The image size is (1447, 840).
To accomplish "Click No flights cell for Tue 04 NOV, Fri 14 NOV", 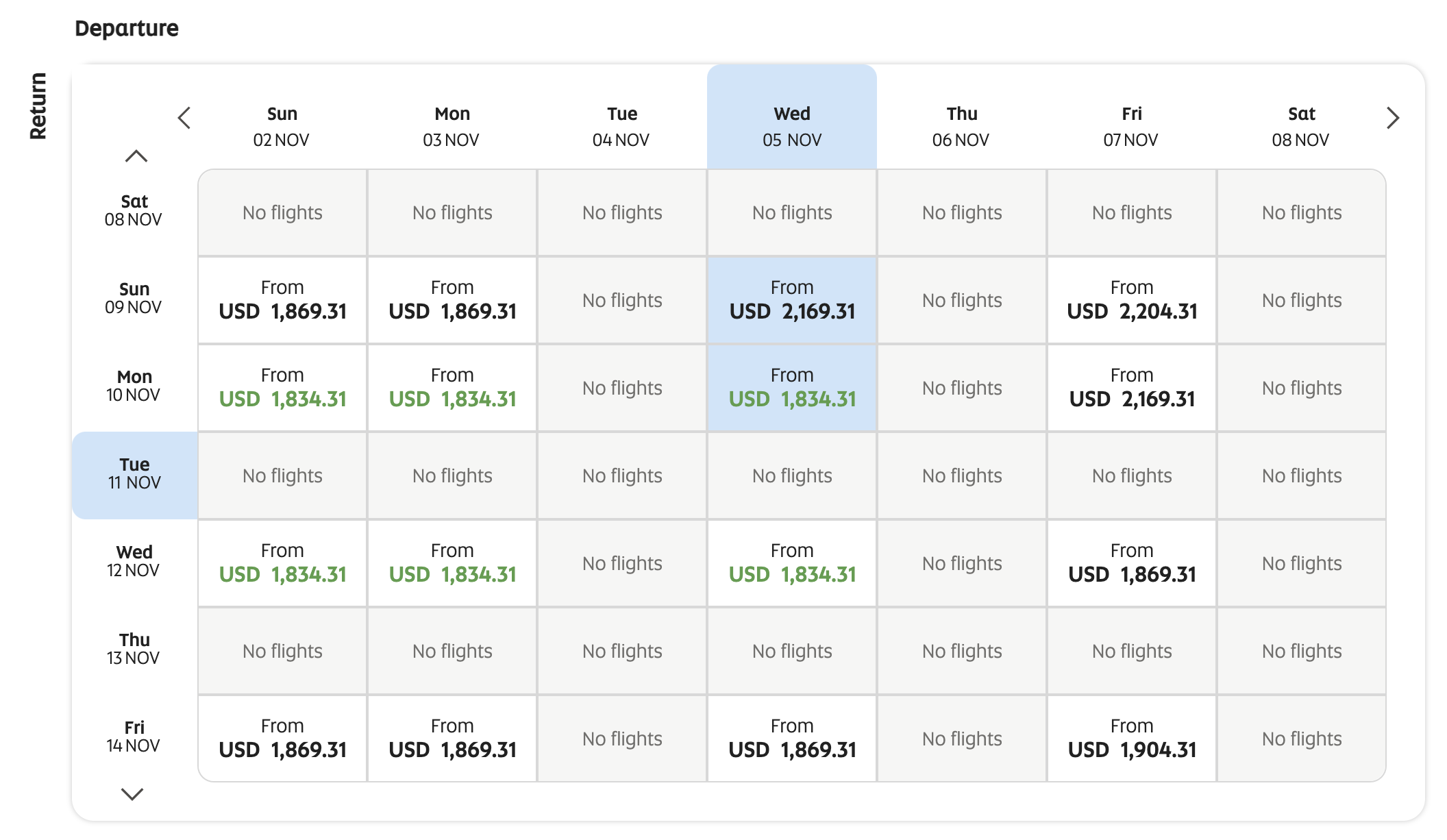I will pos(622,739).
